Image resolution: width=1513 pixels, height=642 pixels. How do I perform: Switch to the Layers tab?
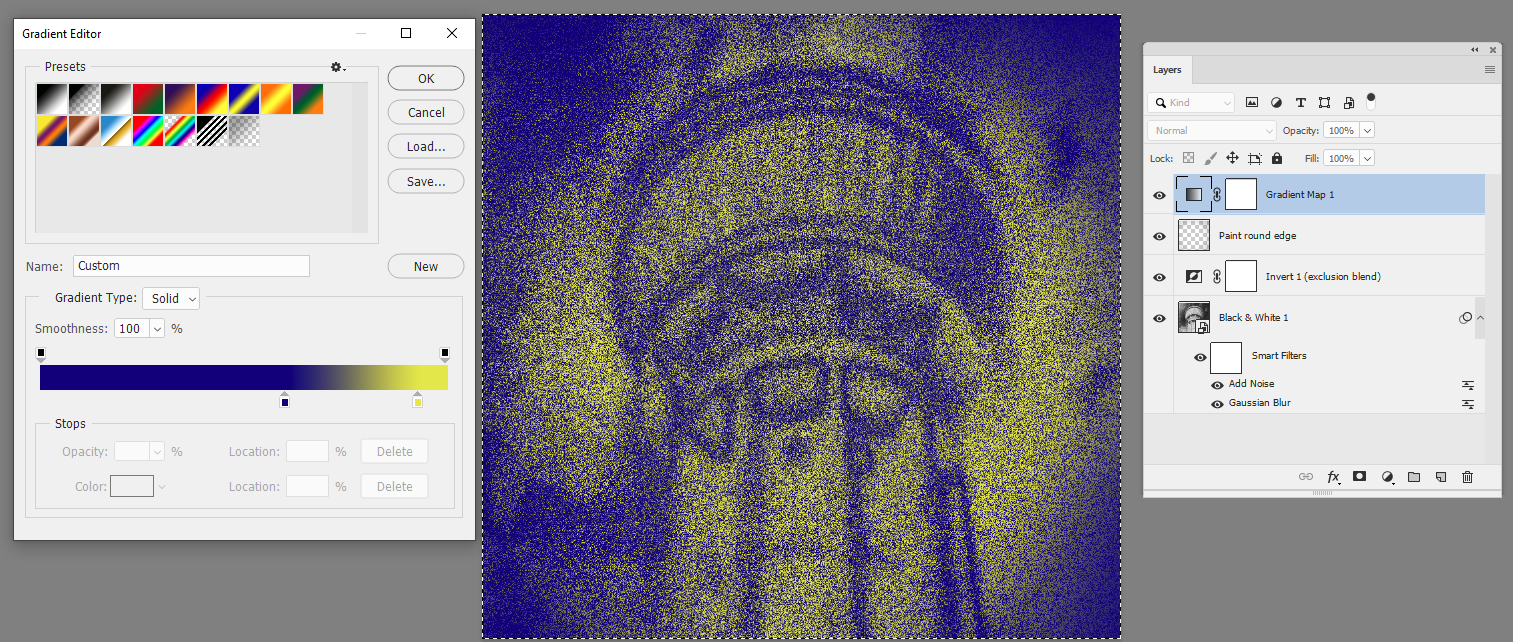[x=1167, y=70]
